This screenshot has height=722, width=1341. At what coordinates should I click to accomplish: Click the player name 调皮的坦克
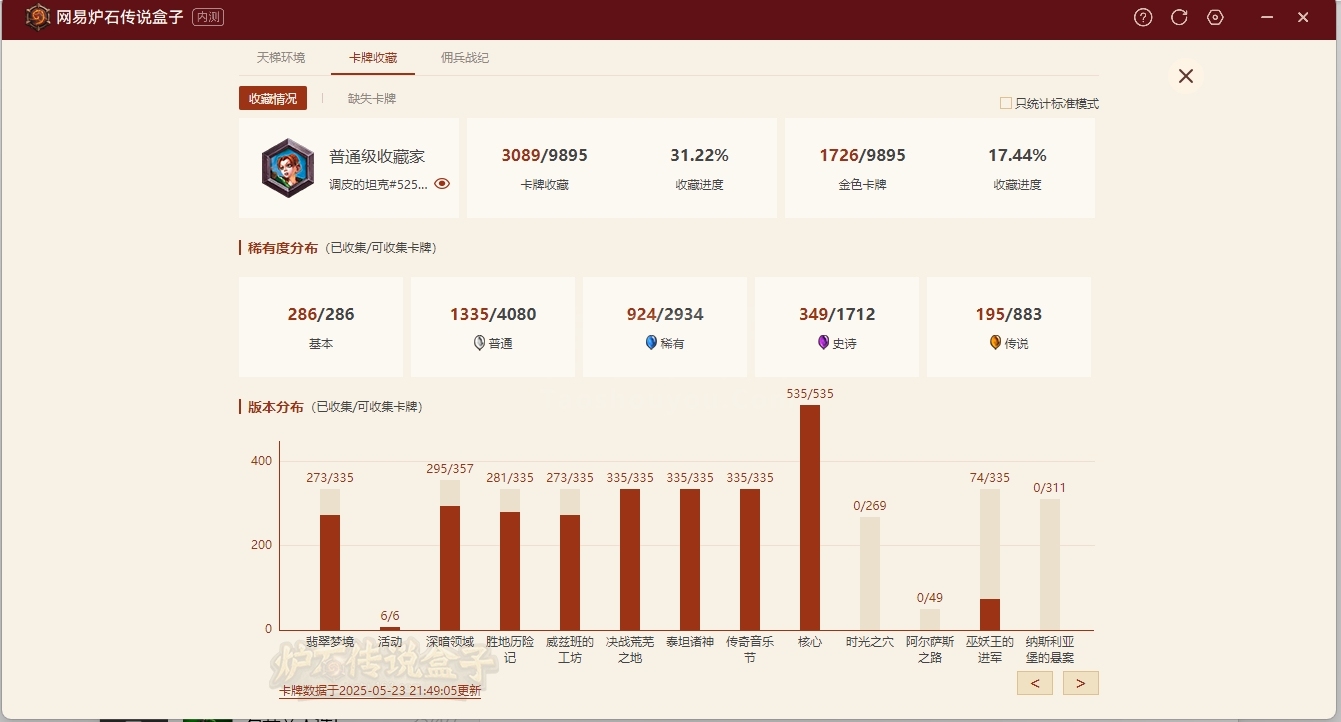click(x=378, y=184)
